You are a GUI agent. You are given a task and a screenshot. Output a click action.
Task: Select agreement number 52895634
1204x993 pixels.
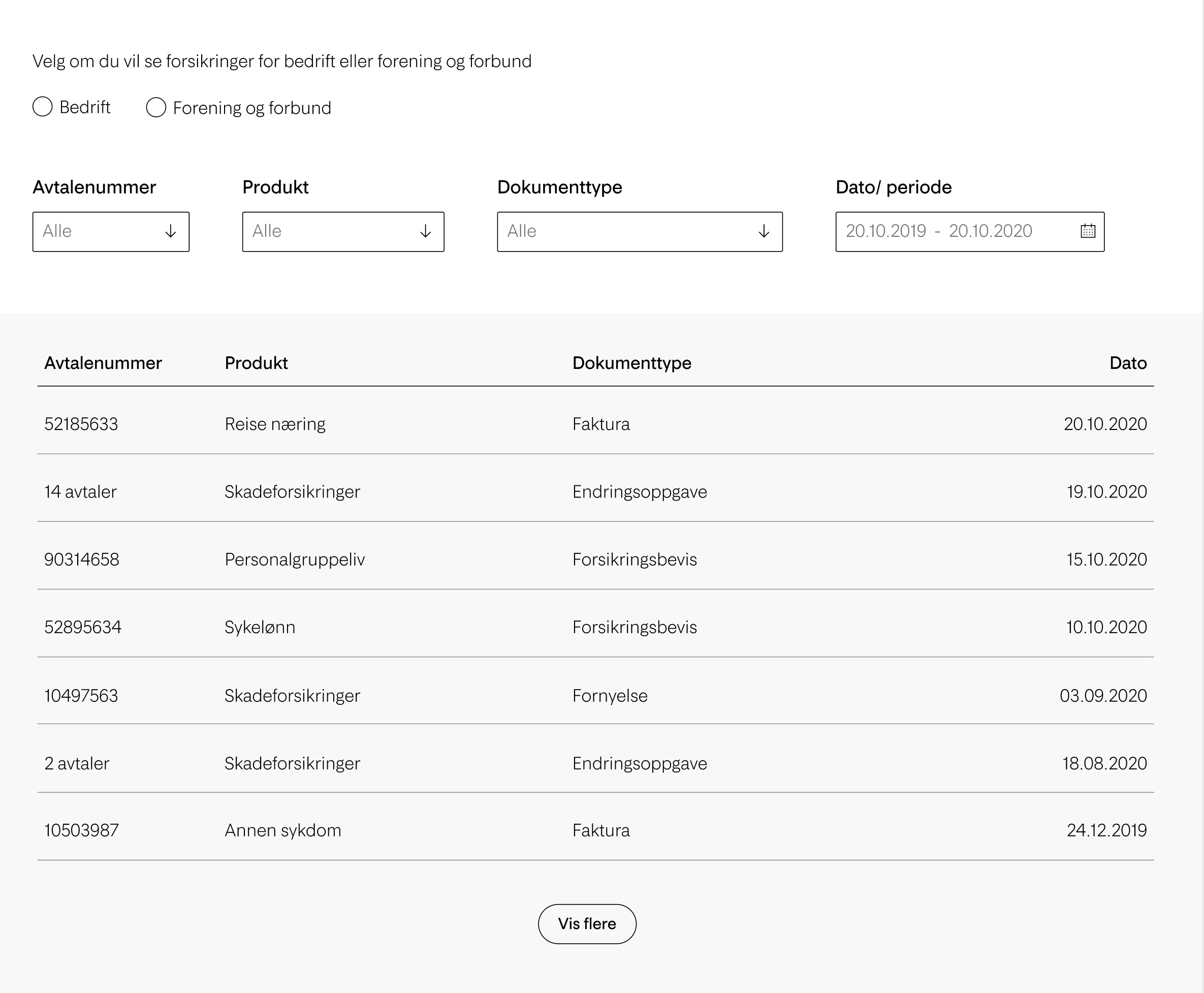tap(83, 627)
